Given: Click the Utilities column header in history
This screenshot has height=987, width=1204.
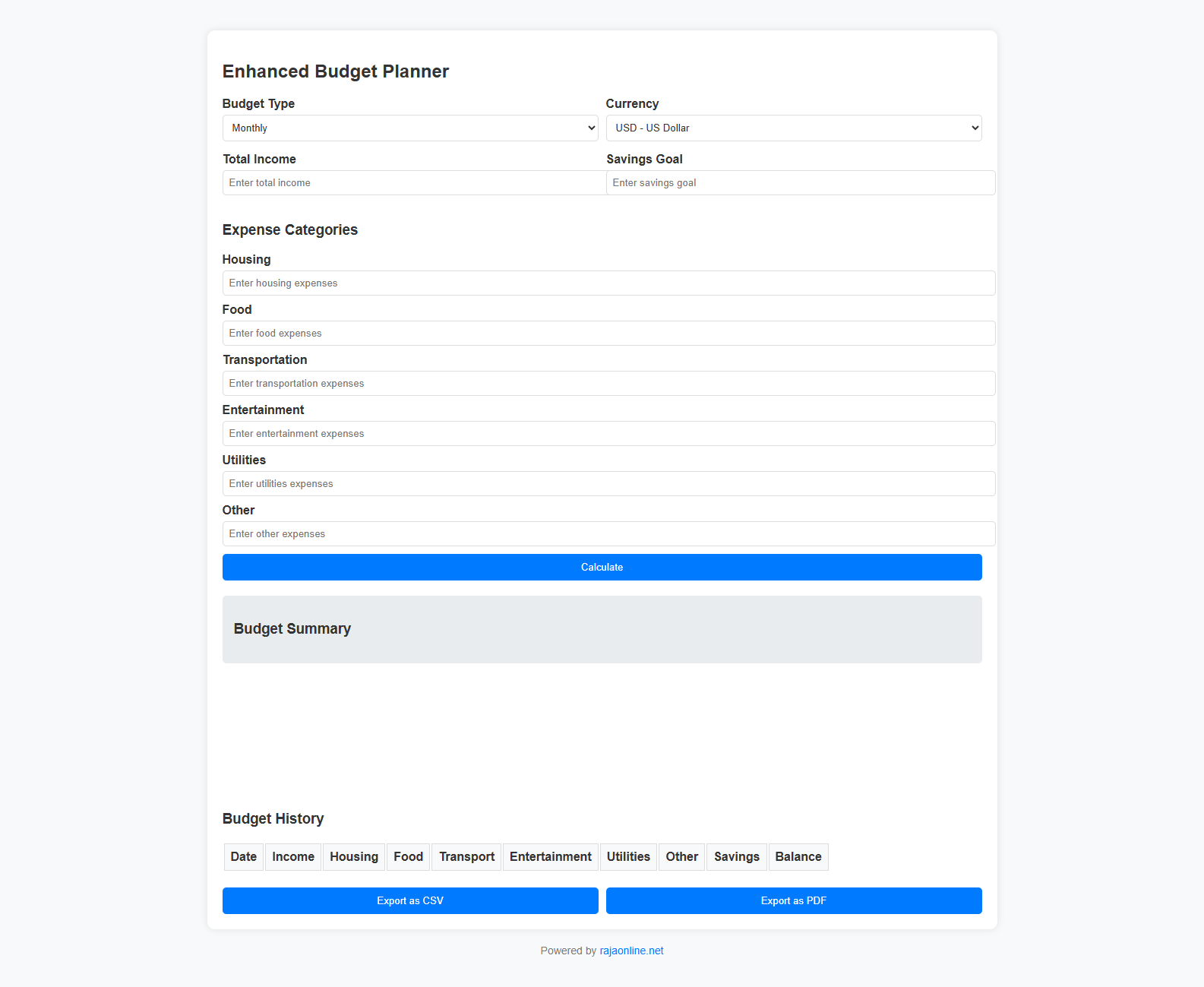Looking at the screenshot, I should pyautogui.click(x=628, y=856).
